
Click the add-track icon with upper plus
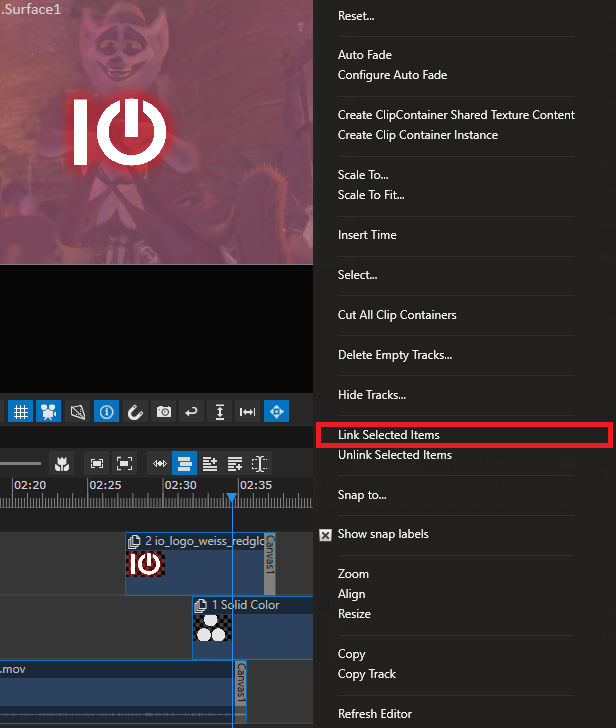[x=210, y=463]
